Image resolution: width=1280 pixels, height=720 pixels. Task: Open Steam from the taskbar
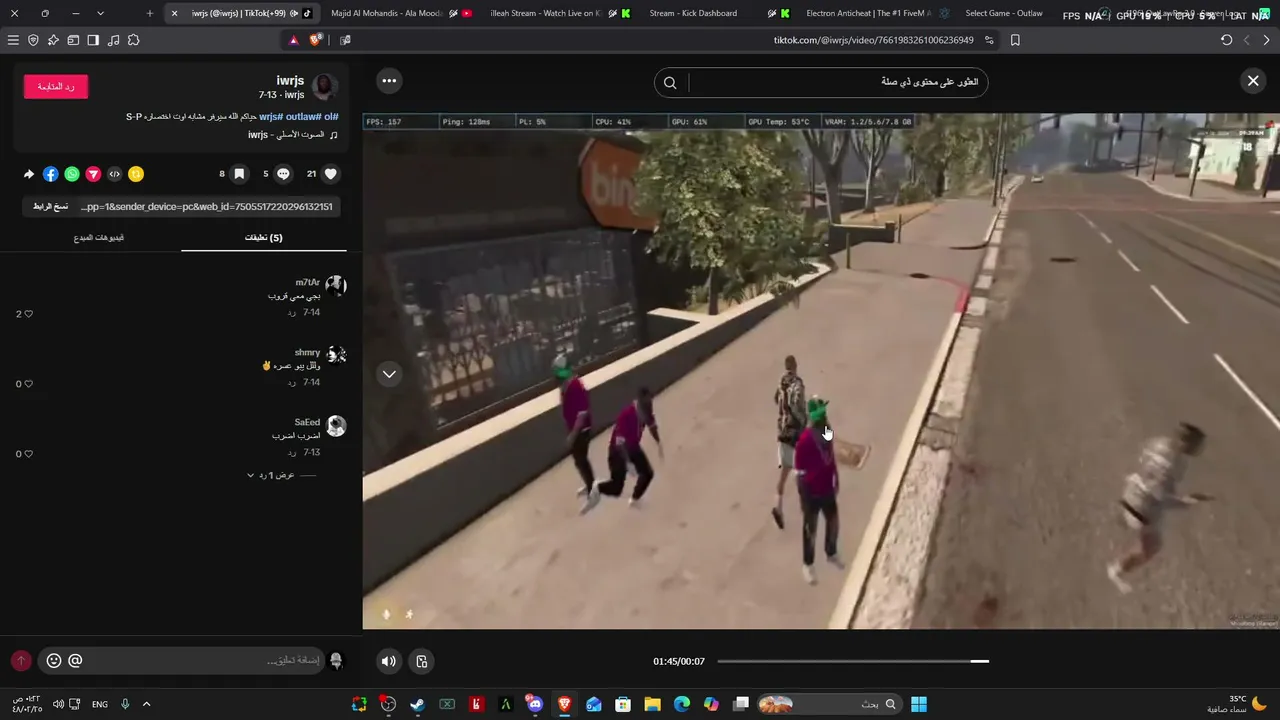coord(418,704)
